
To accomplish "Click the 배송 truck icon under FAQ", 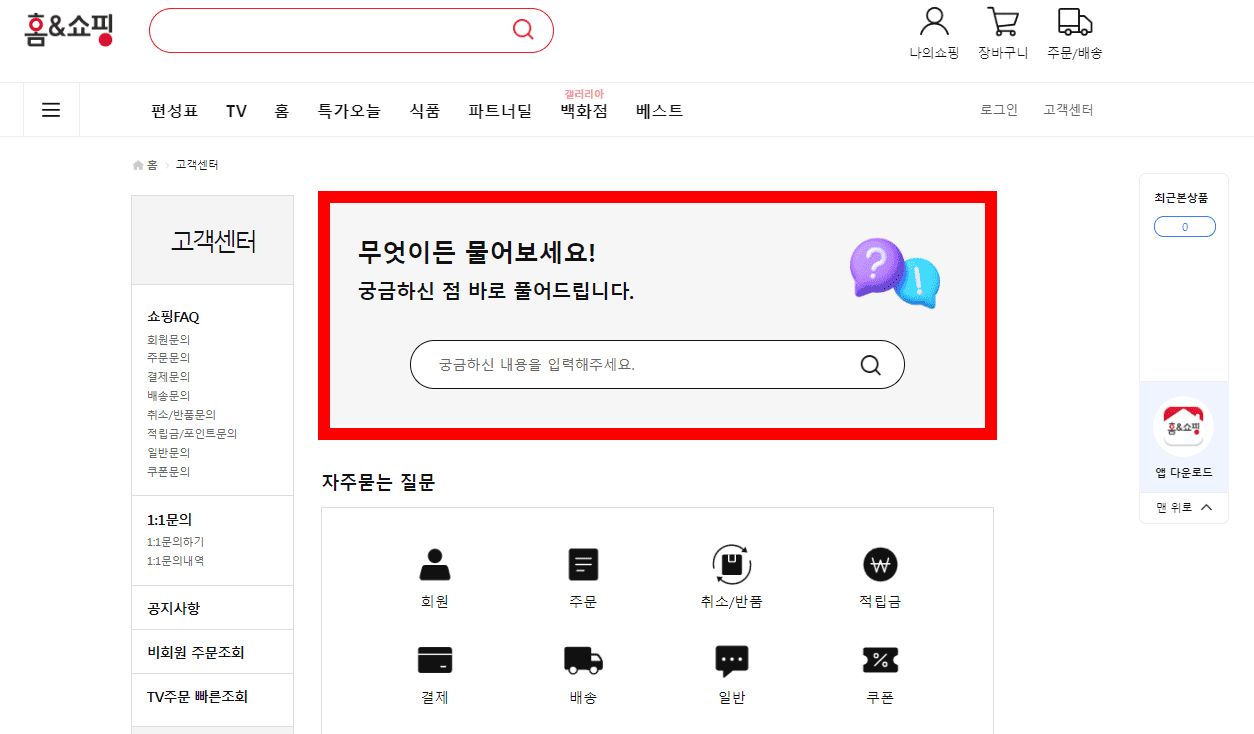I will click(x=583, y=660).
